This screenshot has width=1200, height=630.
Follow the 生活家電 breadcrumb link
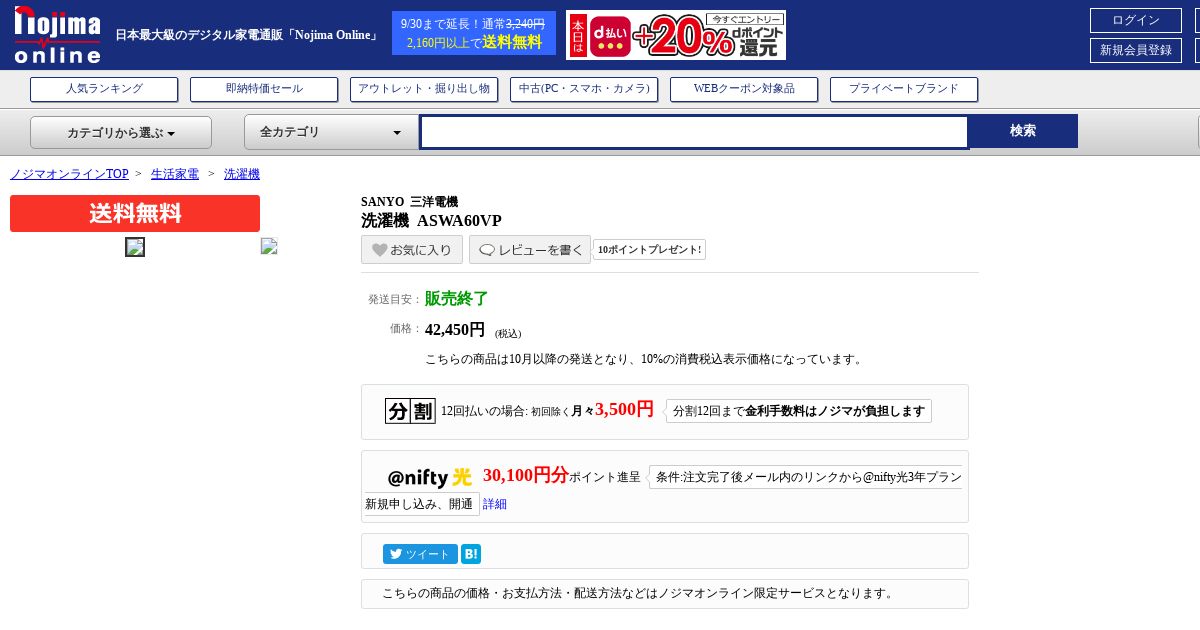(x=175, y=174)
